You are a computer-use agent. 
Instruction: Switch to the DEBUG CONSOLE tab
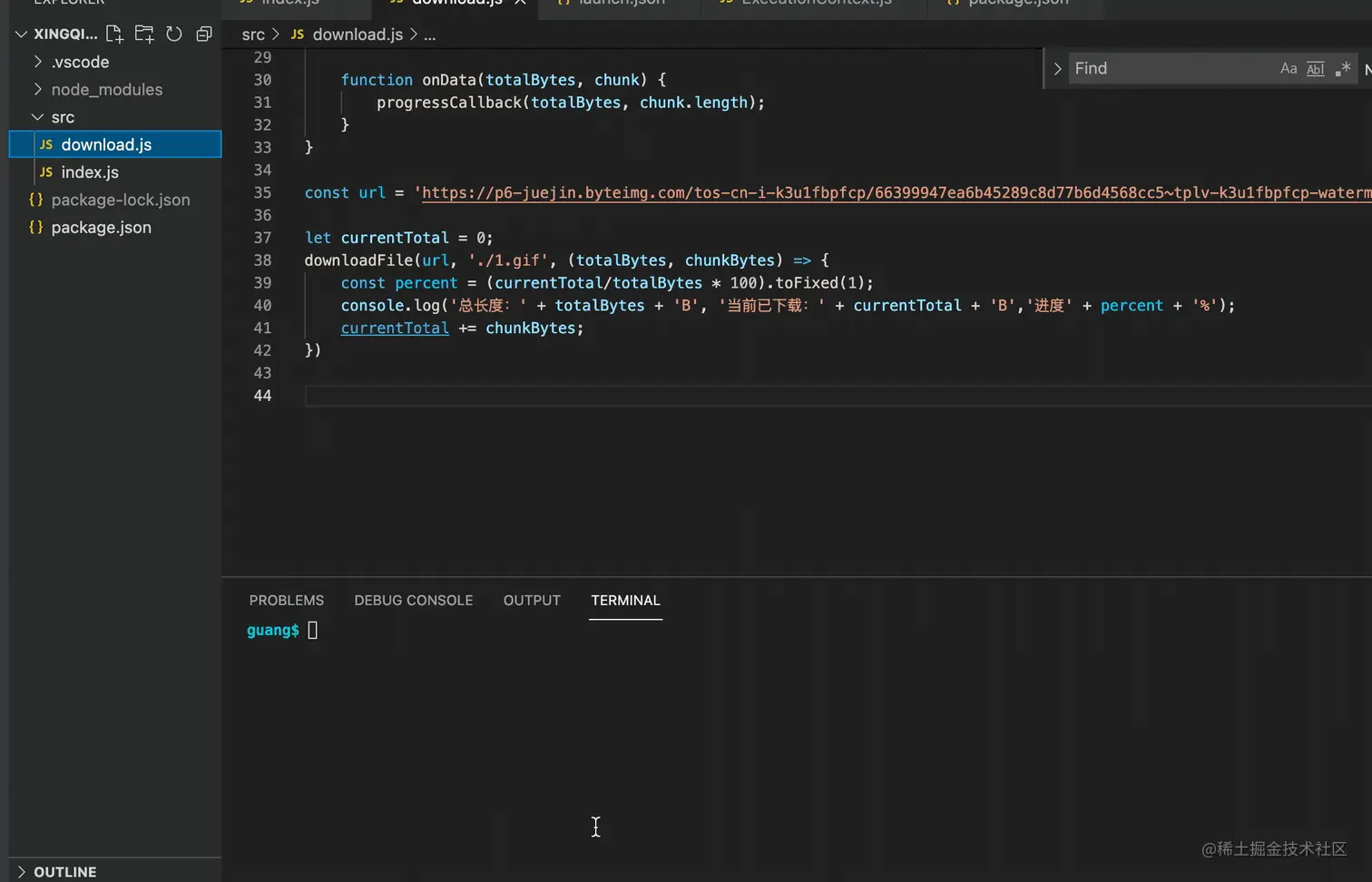[x=414, y=601]
